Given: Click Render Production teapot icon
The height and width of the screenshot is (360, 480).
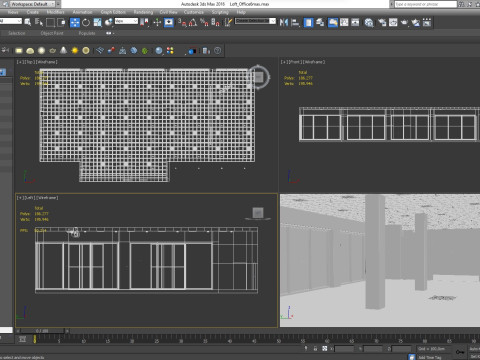Looking at the screenshot, I should [404, 22].
